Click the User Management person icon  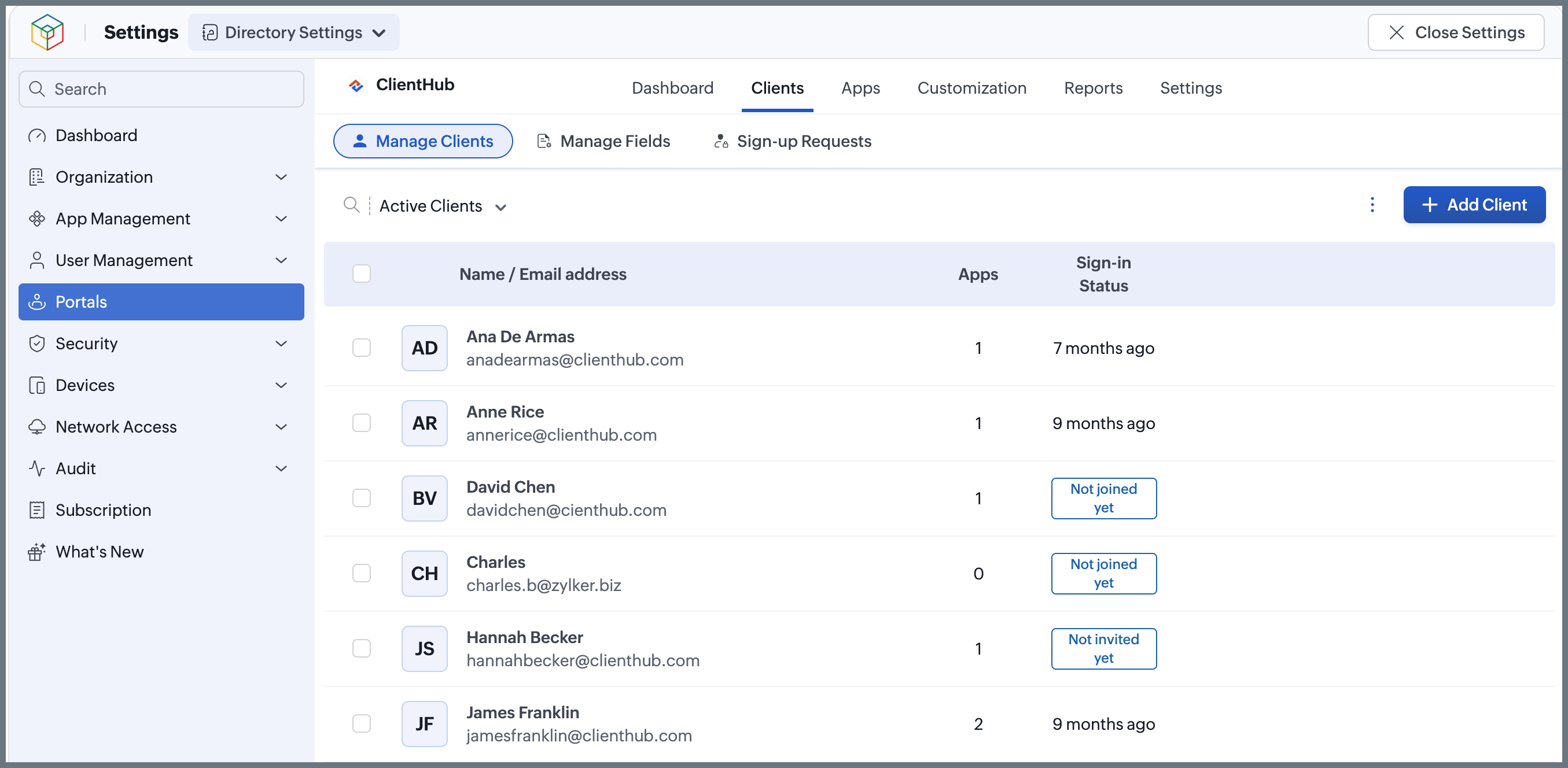[37, 260]
